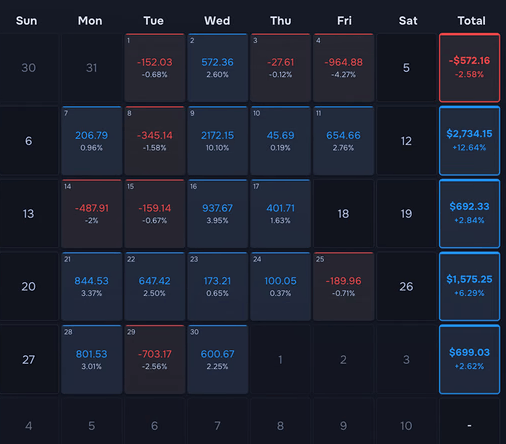Select empty Sunday 27 cell

click(29, 360)
